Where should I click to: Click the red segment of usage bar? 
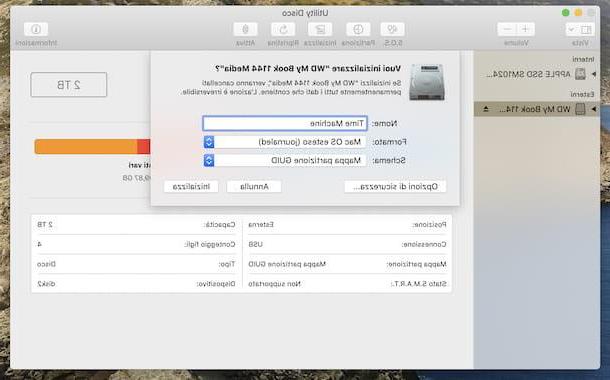(144, 147)
